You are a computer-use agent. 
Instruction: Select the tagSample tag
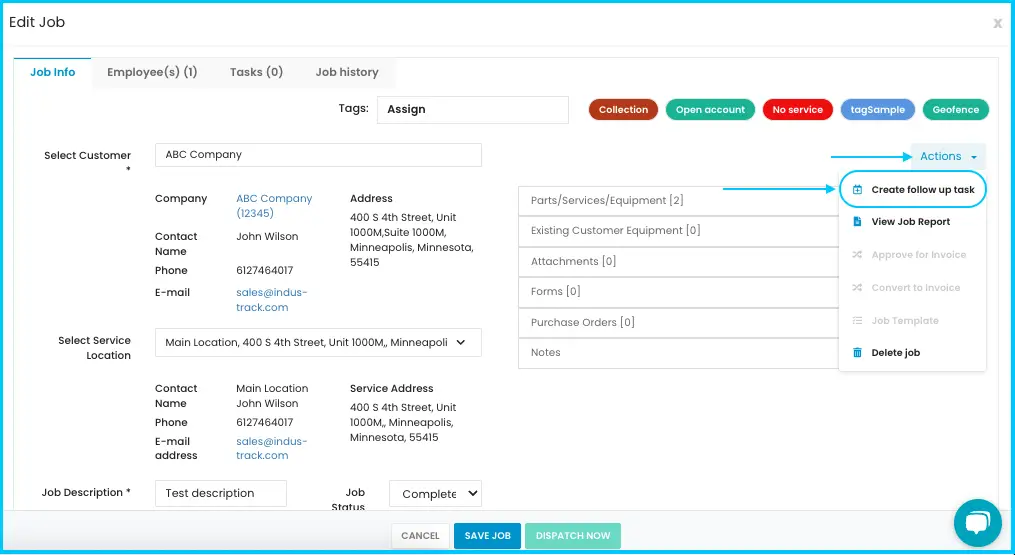(x=878, y=109)
